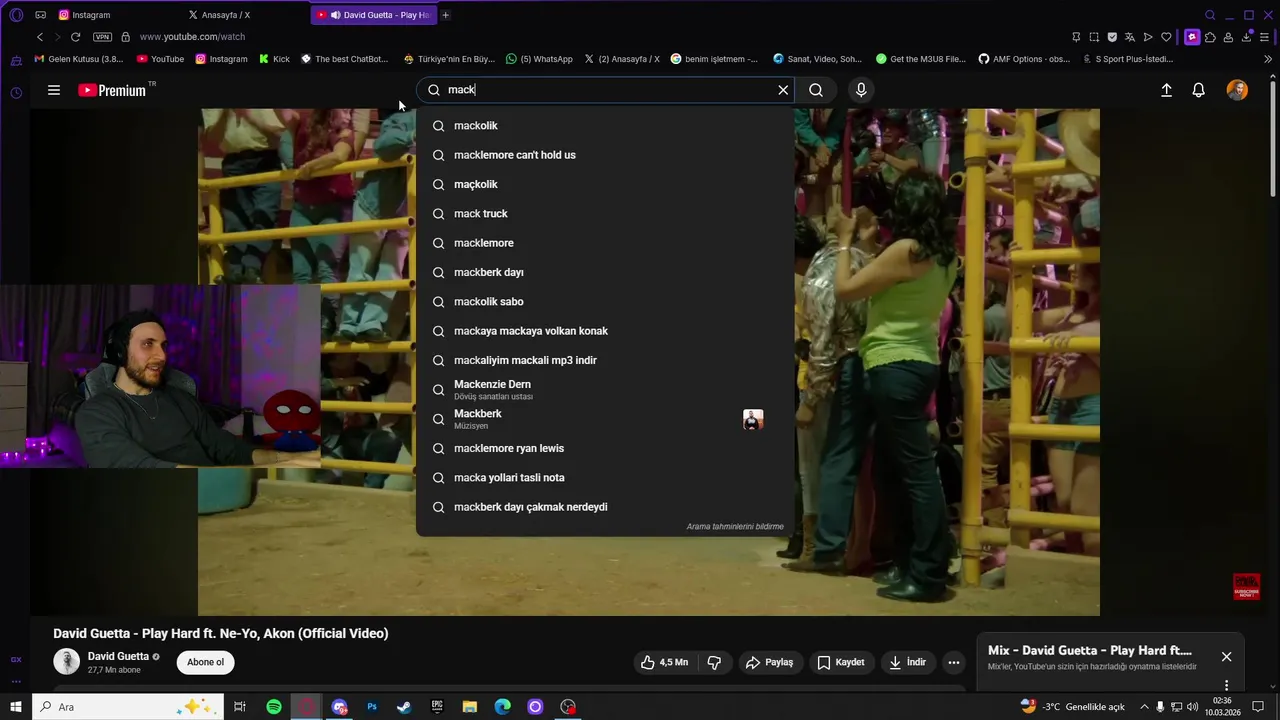Save video with the Kaydet button
Viewport: 1280px width, 720px height.
(x=841, y=662)
